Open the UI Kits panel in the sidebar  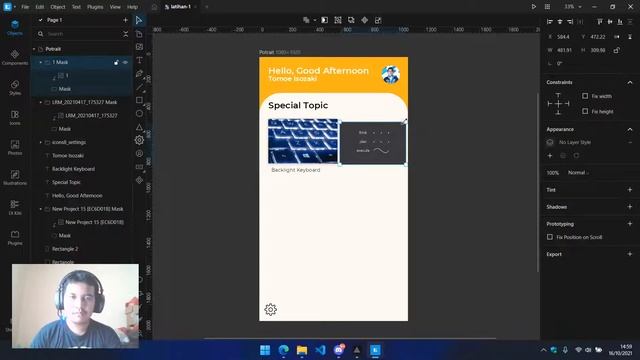[x=15, y=207]
